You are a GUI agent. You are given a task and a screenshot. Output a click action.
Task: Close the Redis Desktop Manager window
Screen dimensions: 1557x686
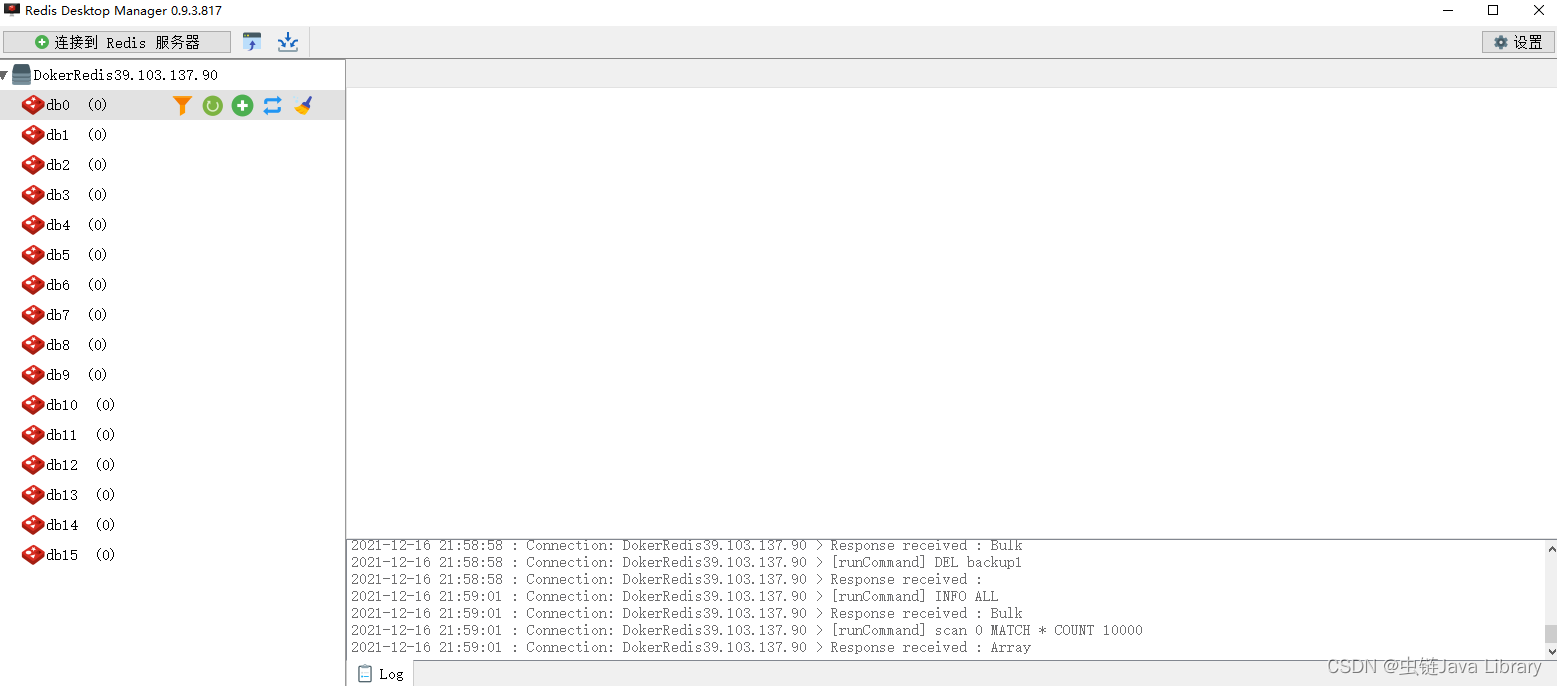[x=1539, y=10]
